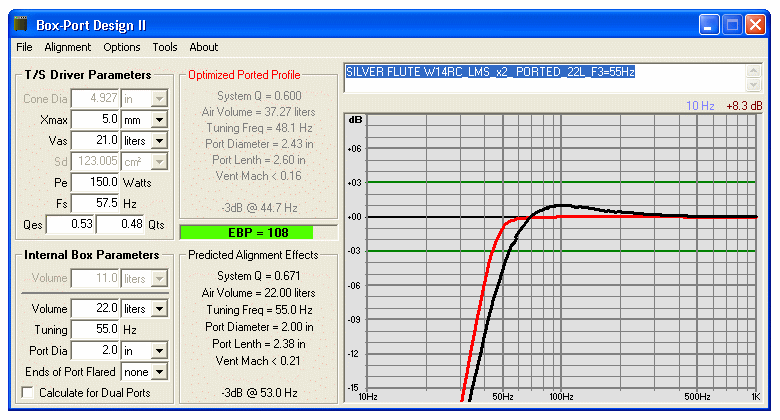Open the Port Dia units dropdown
The height and width of the screenshot is (420, 780).
click(x=159, y=351)
